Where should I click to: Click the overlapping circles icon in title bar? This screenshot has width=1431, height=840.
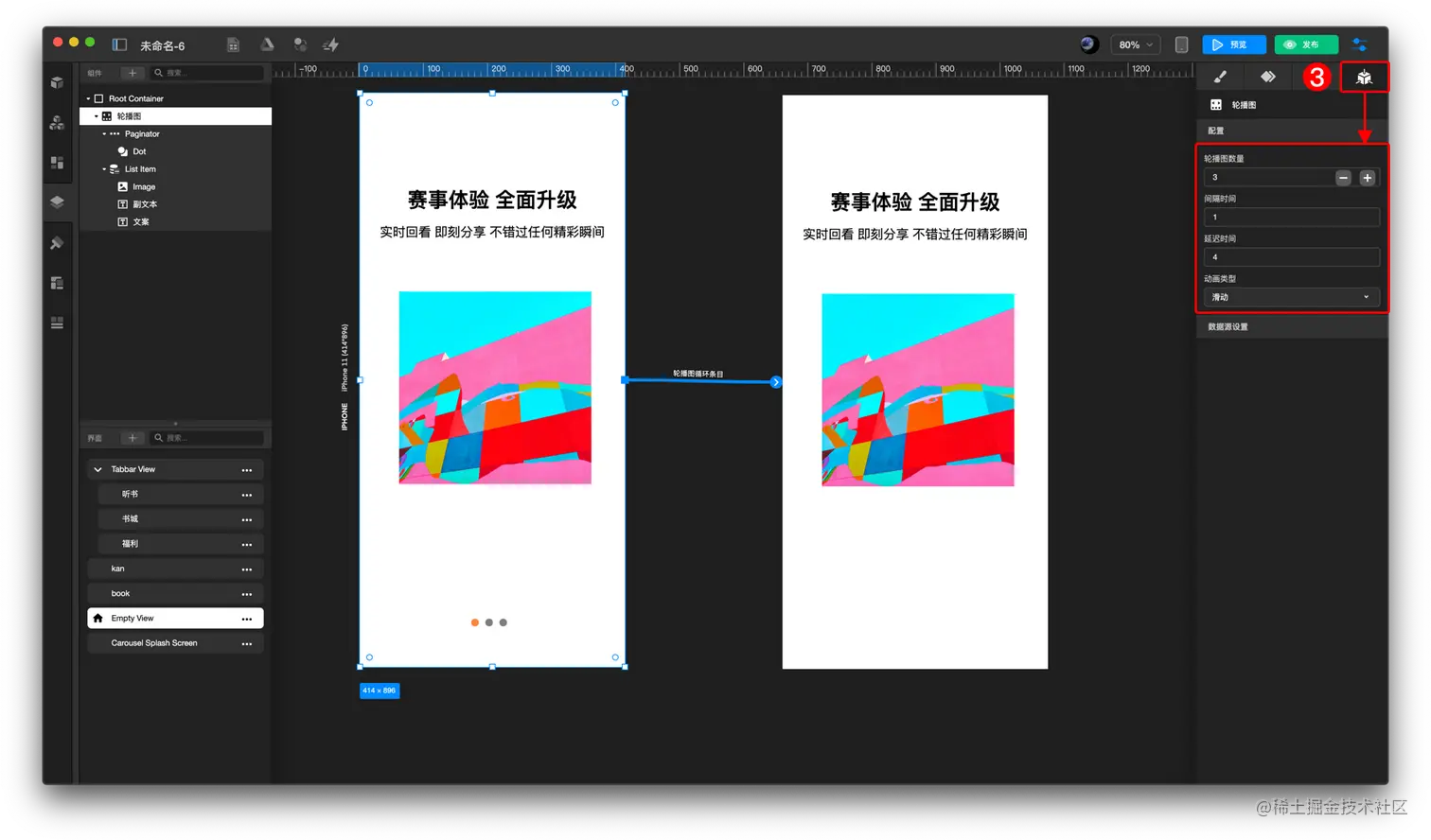coord(300,44)
